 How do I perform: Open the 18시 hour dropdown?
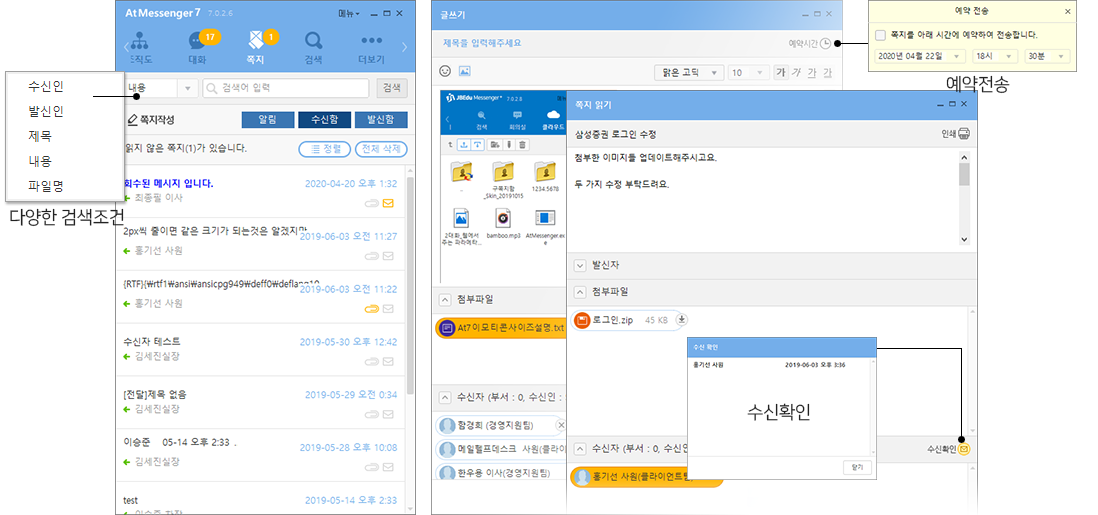click(x=995, y=56)
